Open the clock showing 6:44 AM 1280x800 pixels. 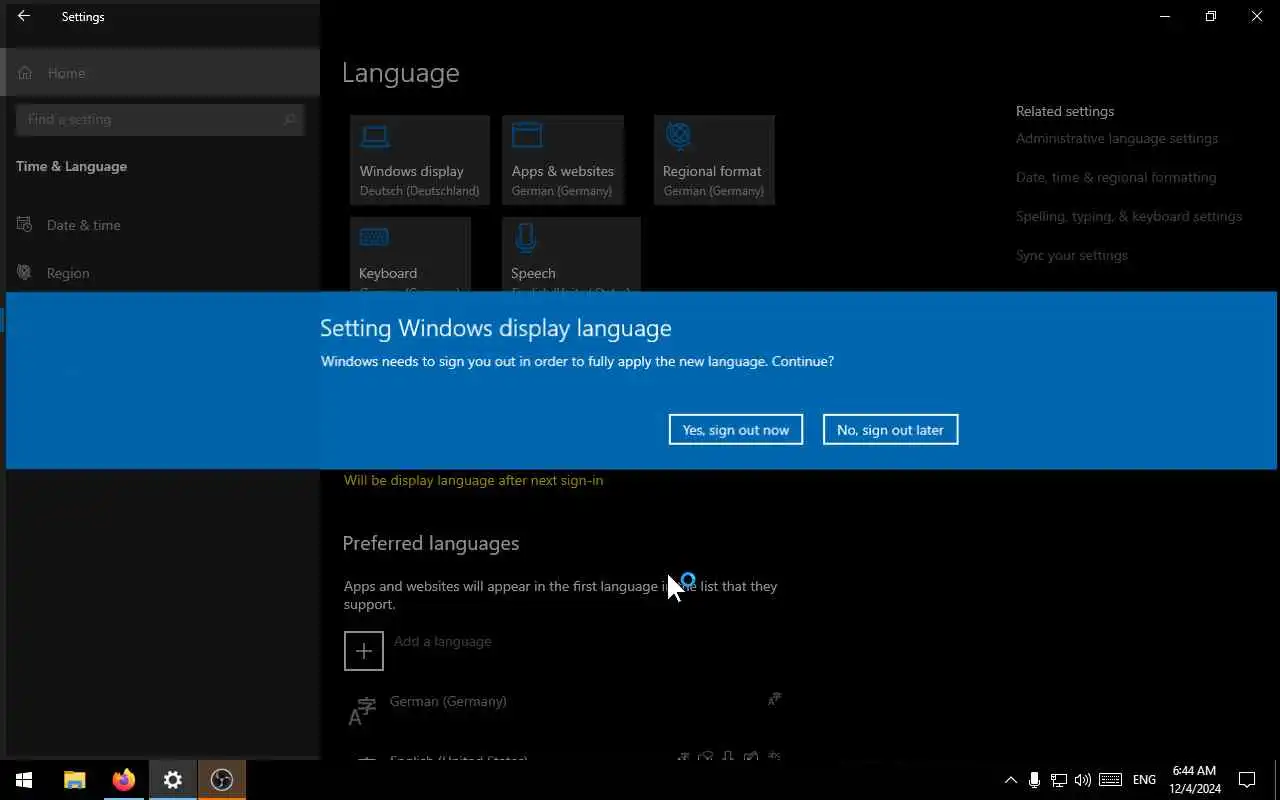[x=1195, y=780]
